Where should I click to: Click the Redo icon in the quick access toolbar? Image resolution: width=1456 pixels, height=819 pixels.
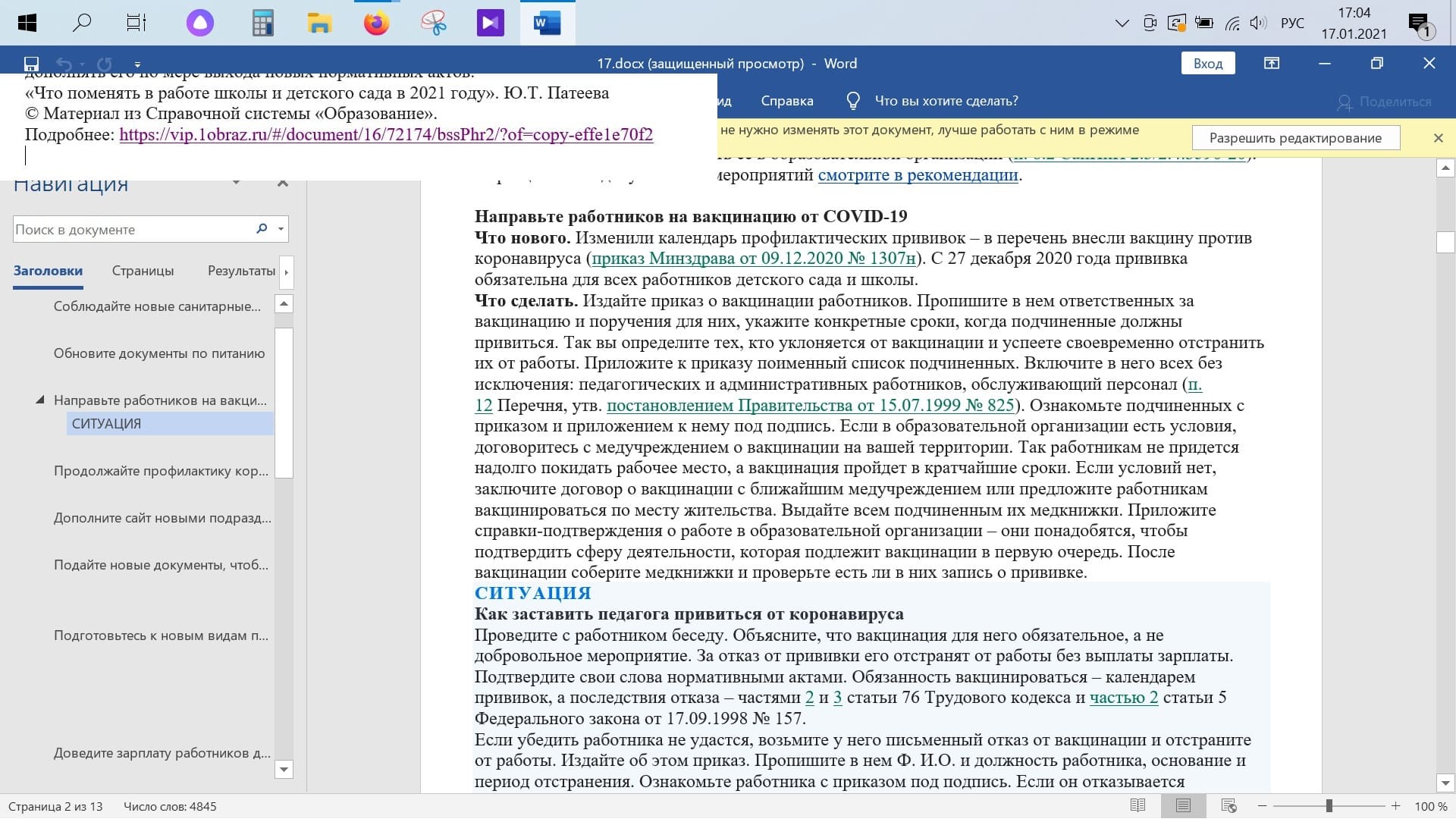(x=105, y=64)
